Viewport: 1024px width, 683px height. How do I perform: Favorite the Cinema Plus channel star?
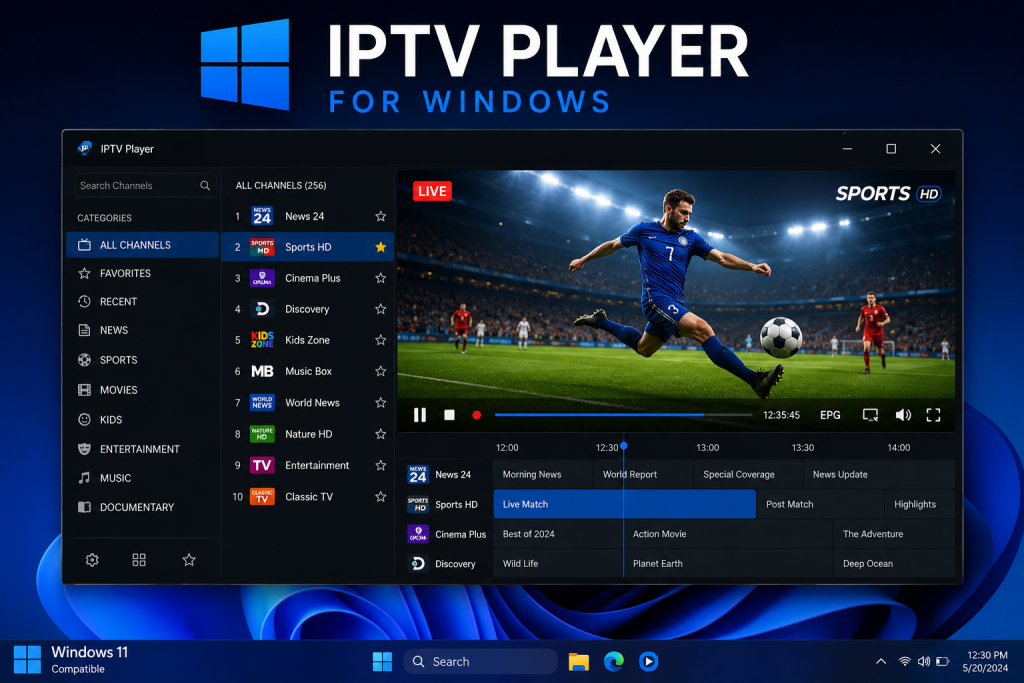click(381, 278)
